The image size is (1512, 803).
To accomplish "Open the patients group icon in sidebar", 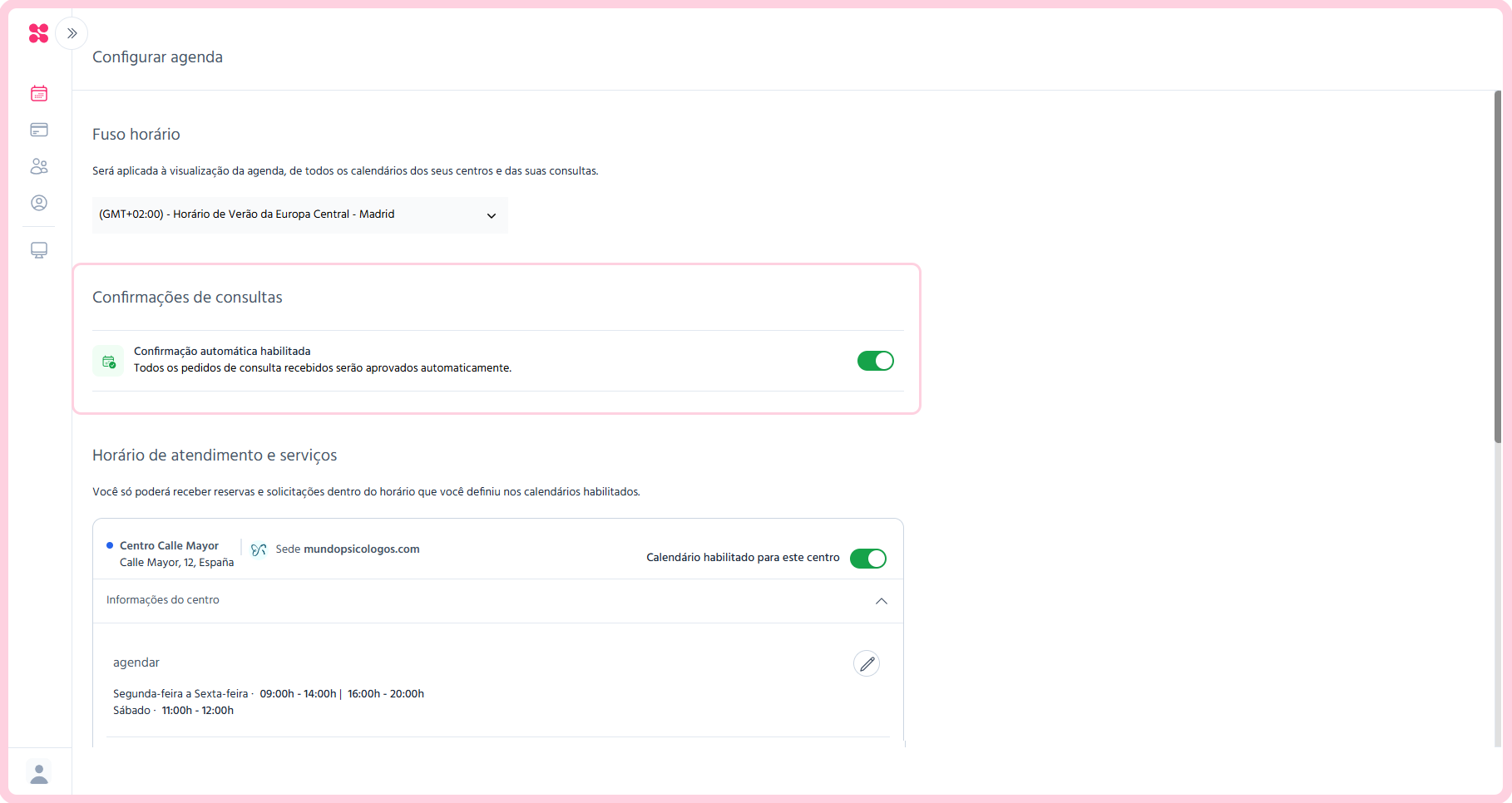I will 39,166.
